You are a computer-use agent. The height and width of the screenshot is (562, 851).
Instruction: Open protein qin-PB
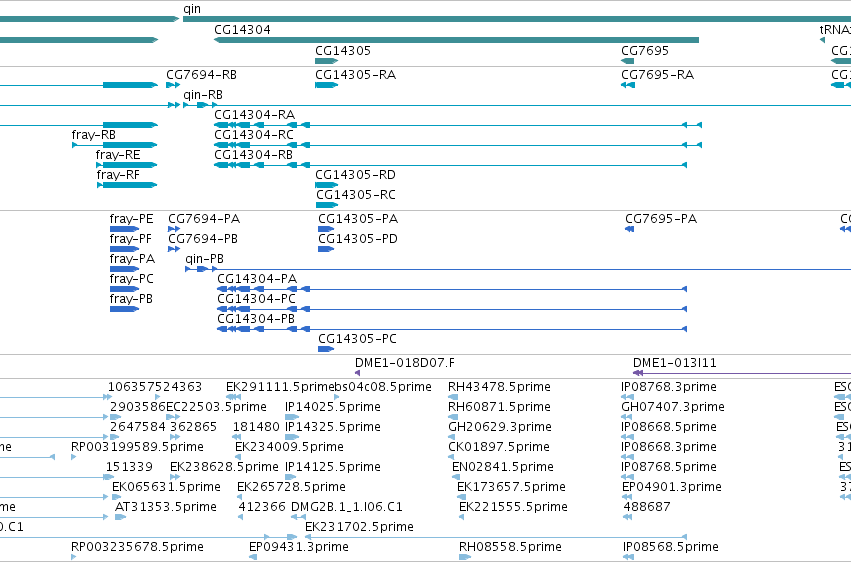coord(205,259)
